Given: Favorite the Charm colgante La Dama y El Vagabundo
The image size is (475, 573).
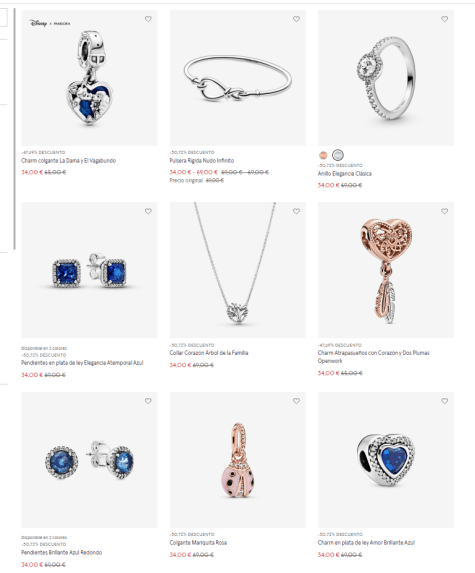Looking at the screenshot, I should tap(148, 19).
